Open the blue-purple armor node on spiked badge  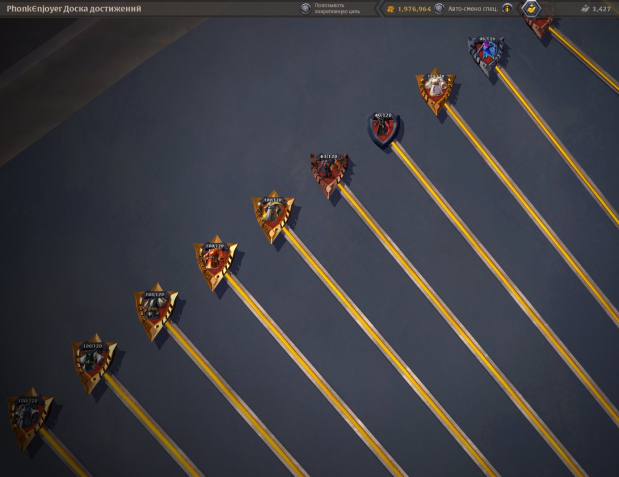pos(486,54)
